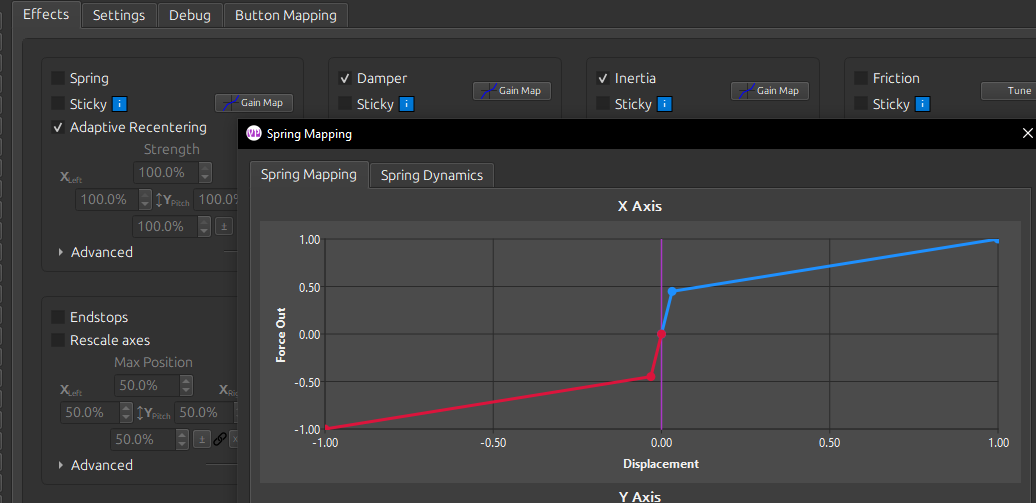Click the top Strength 100.0% field

[x=172, y=173]
